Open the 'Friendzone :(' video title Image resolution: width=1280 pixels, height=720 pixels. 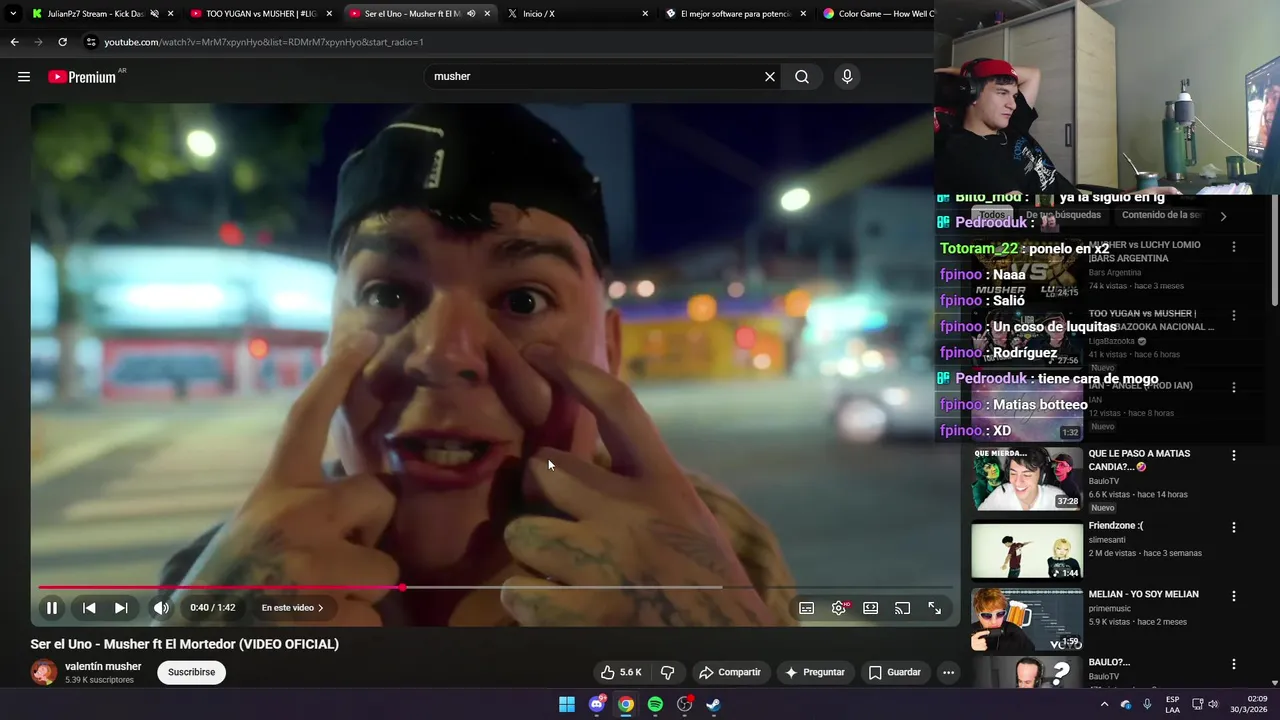tap(1116, 526)
